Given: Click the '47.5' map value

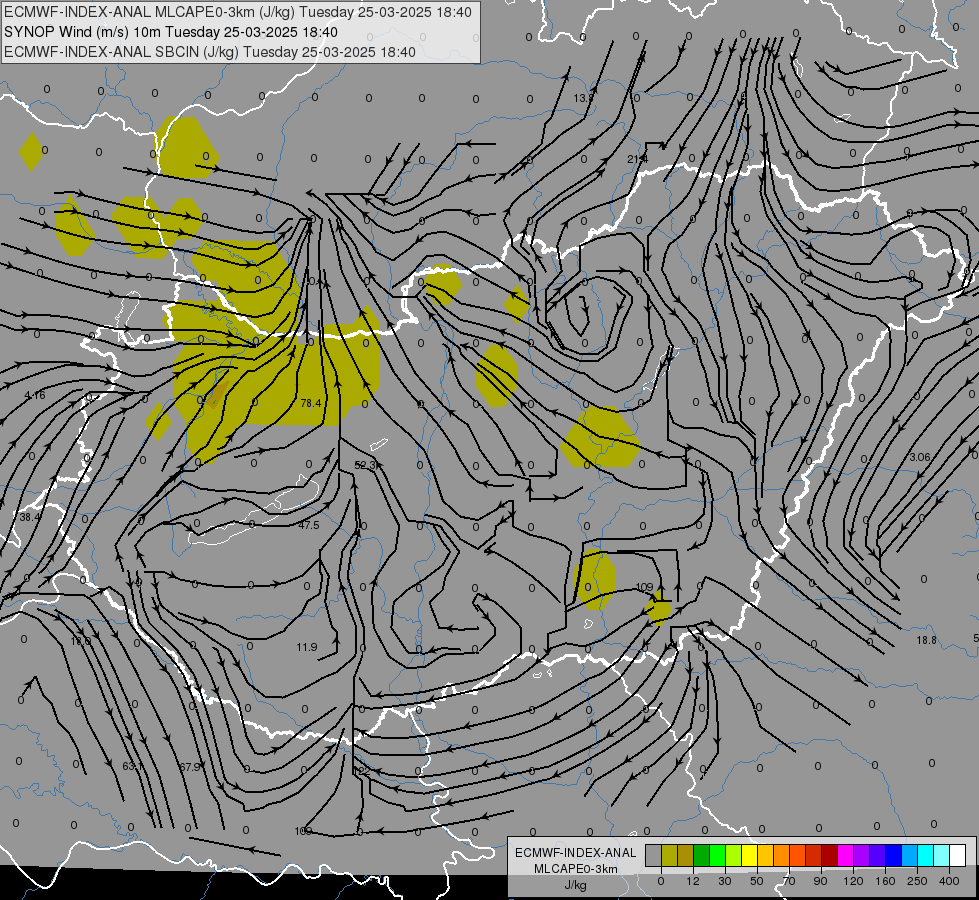Looking at the screenshot, I should [309, 525].
